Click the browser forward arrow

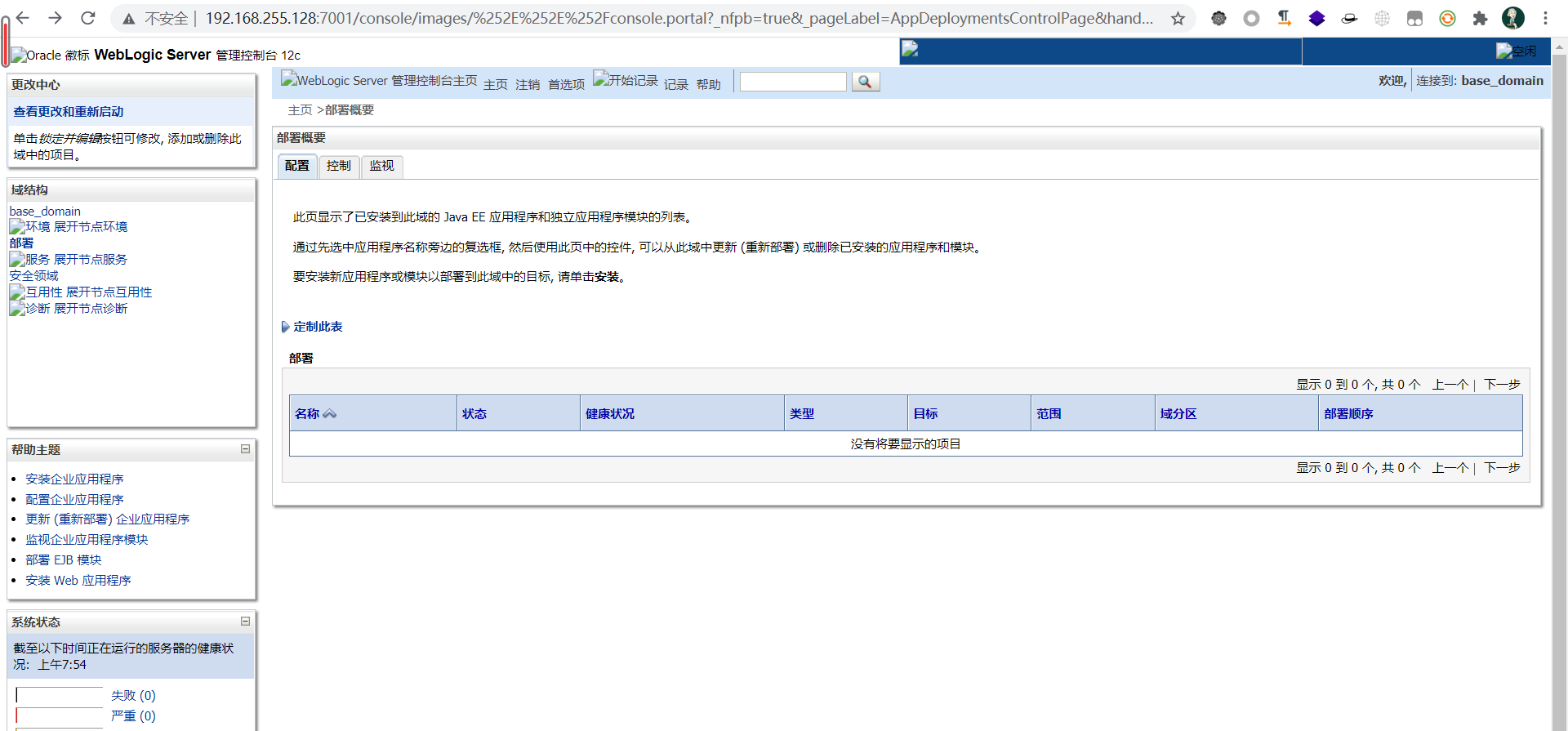pos(55,18)
